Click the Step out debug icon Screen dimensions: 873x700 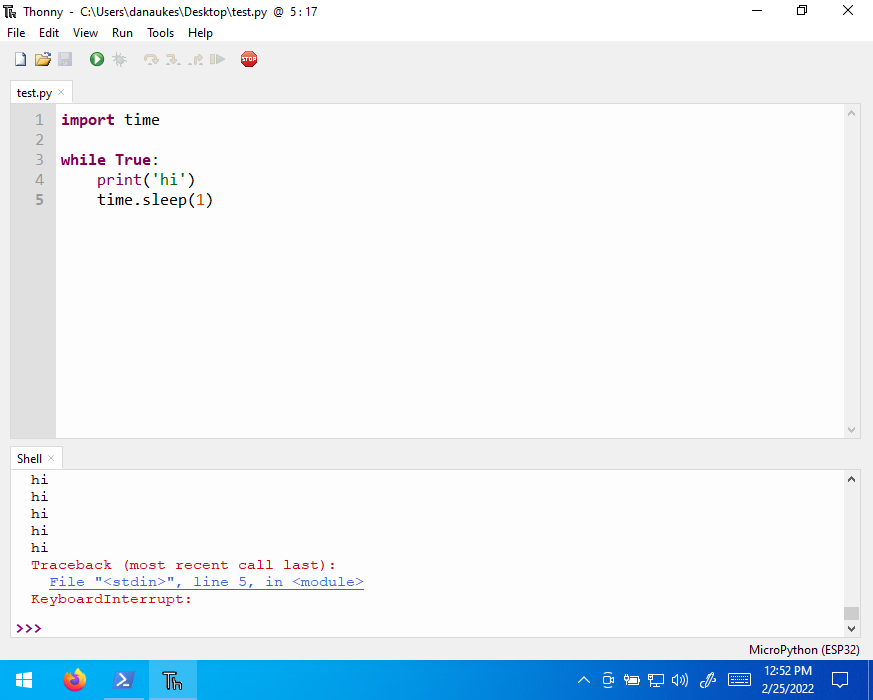[x=195, y=59]
